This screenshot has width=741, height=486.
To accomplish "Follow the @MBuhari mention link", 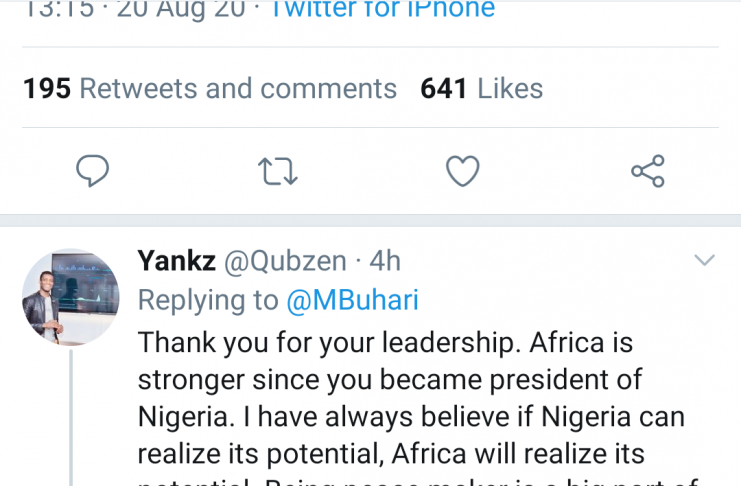I will coord(352,300).
